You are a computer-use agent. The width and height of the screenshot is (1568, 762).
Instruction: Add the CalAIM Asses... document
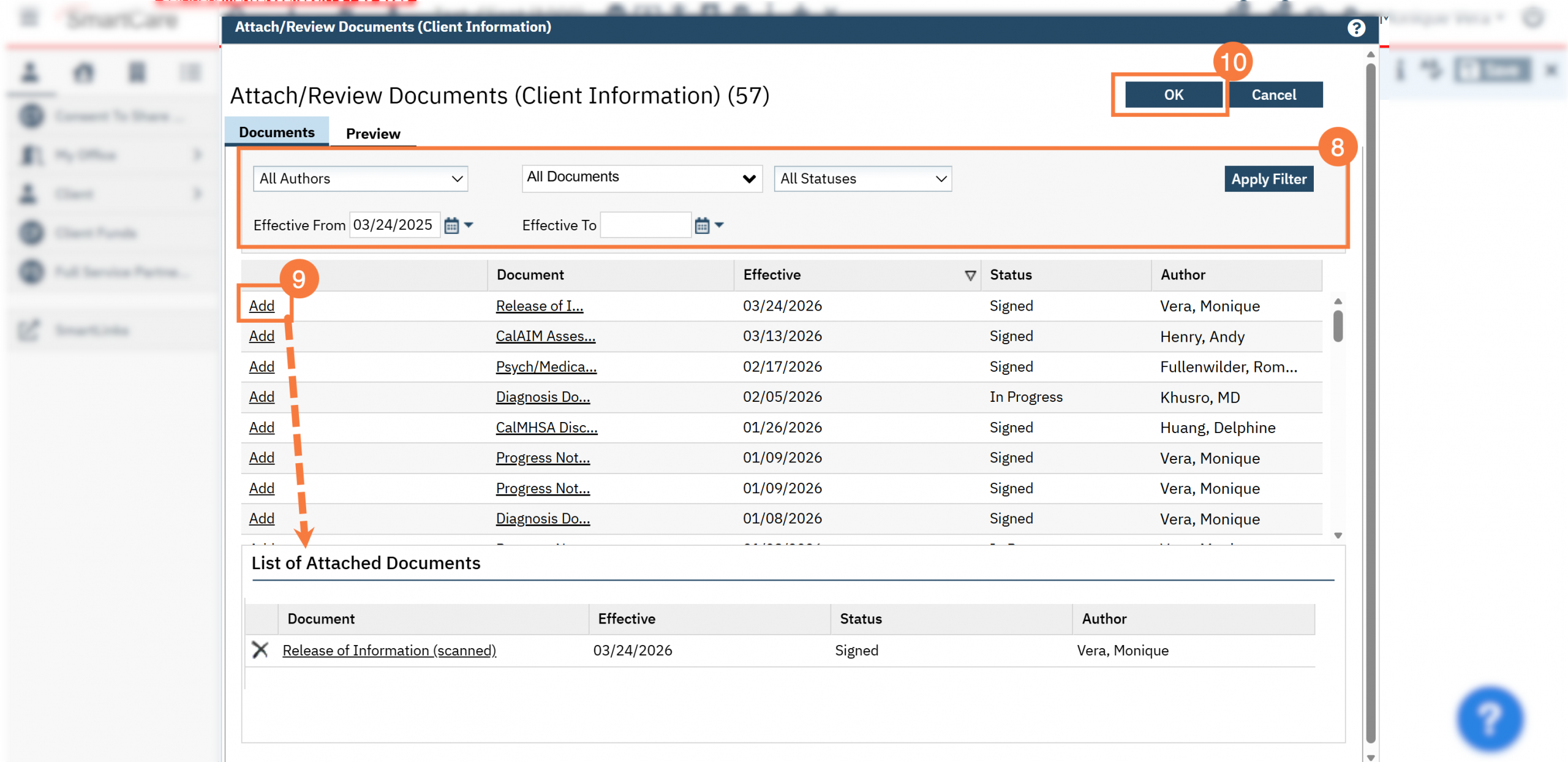[262, 336]
